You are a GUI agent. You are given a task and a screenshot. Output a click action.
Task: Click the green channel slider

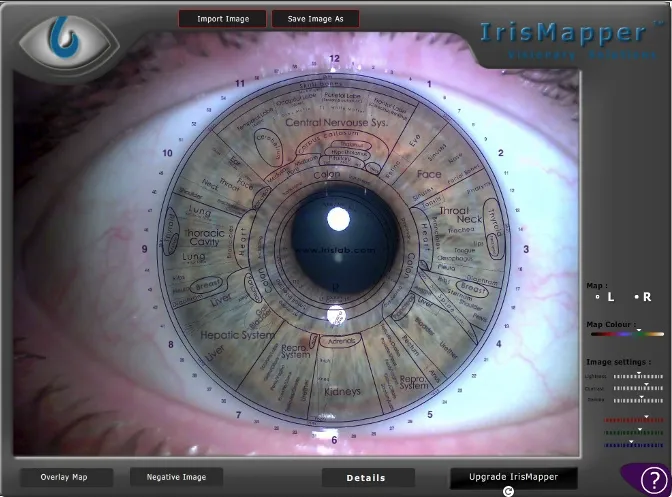coord(634,433)
